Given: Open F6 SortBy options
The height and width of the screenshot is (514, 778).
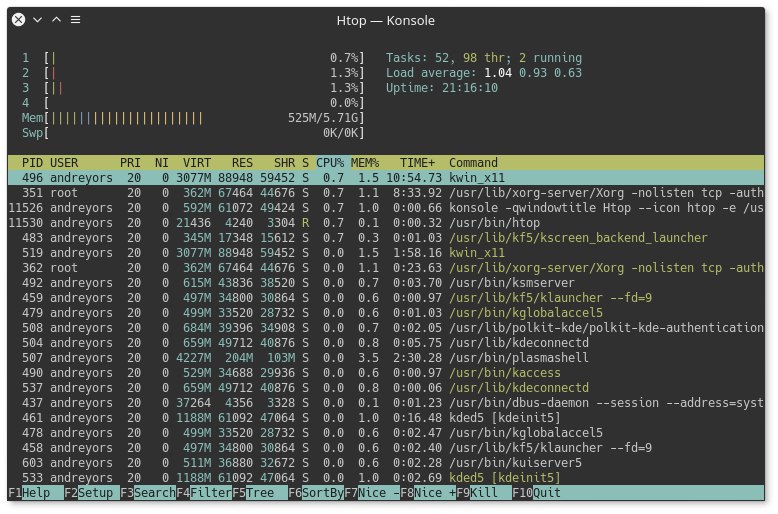Looking at the screenshot, I should [316, 493].
